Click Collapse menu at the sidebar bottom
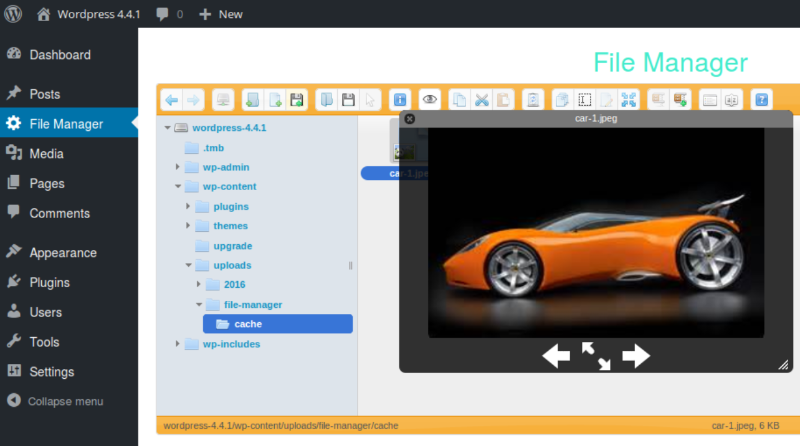800x446 pixels. pyautogui.click(x=65, y=401)
